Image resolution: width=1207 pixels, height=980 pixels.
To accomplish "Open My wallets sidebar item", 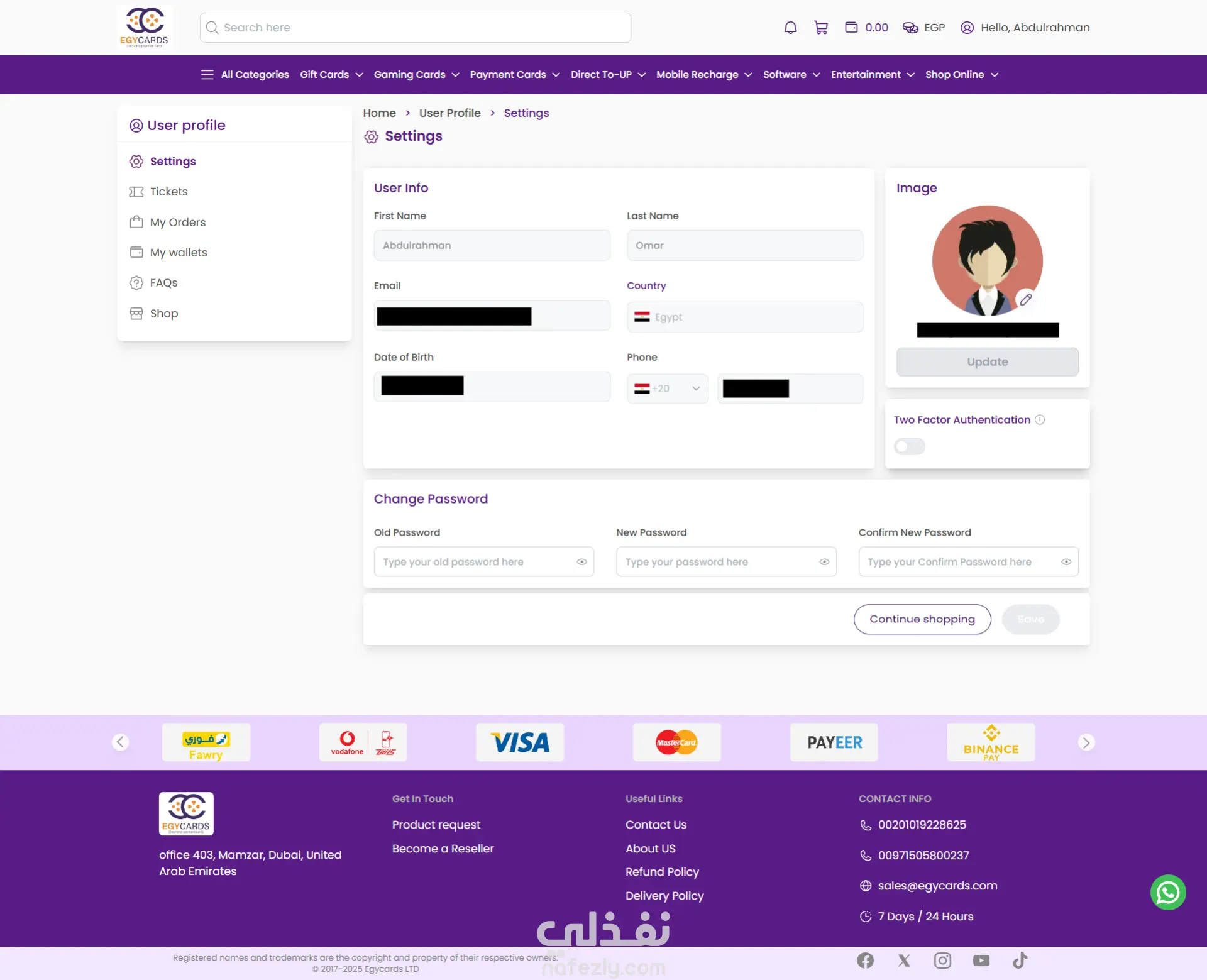I will coord(179,253).
